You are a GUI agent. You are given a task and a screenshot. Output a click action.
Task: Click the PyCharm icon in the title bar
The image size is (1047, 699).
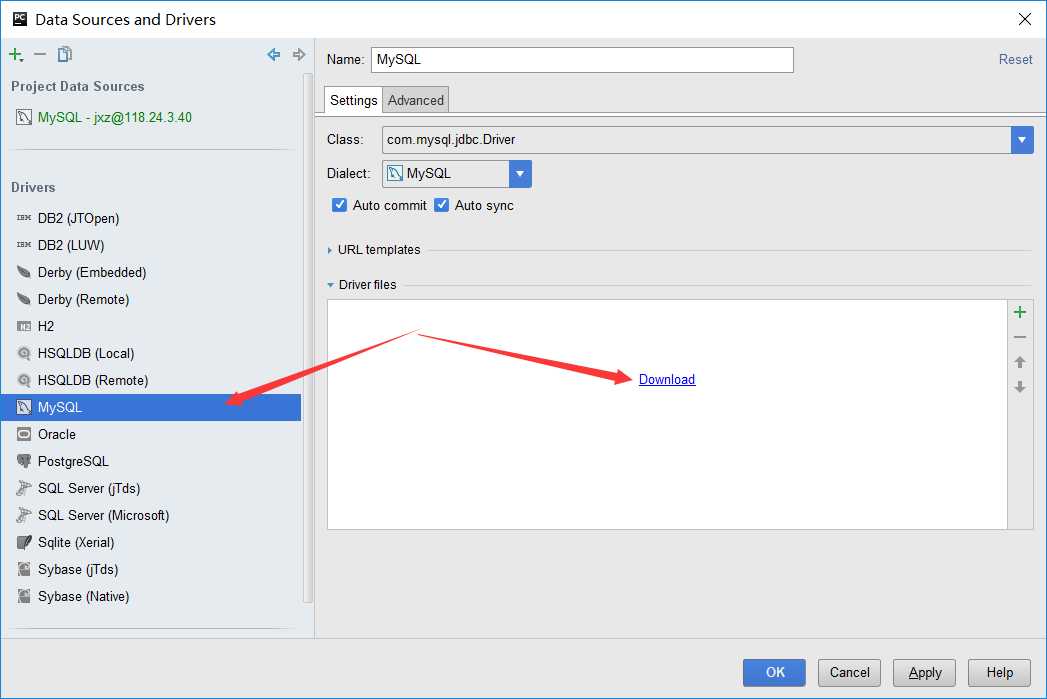click(20, 19)
